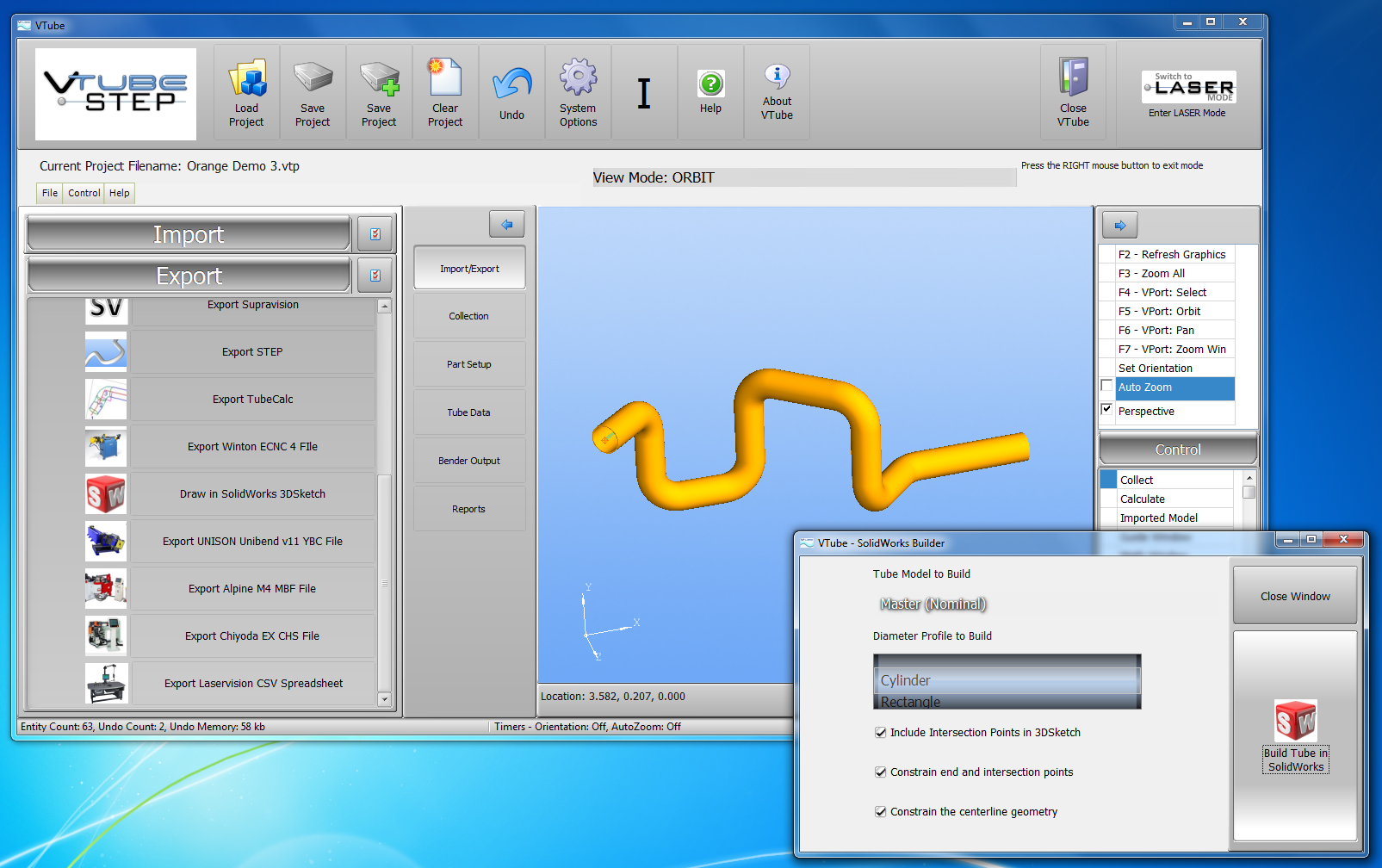Click the Winton ECNC 4 machine icon

pos(106,446)
